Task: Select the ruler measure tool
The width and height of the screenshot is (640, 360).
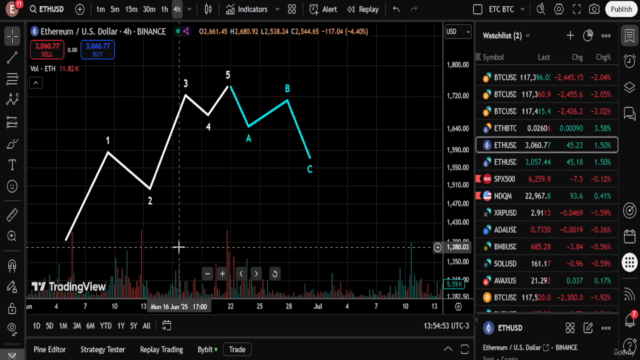Action: 12,215
